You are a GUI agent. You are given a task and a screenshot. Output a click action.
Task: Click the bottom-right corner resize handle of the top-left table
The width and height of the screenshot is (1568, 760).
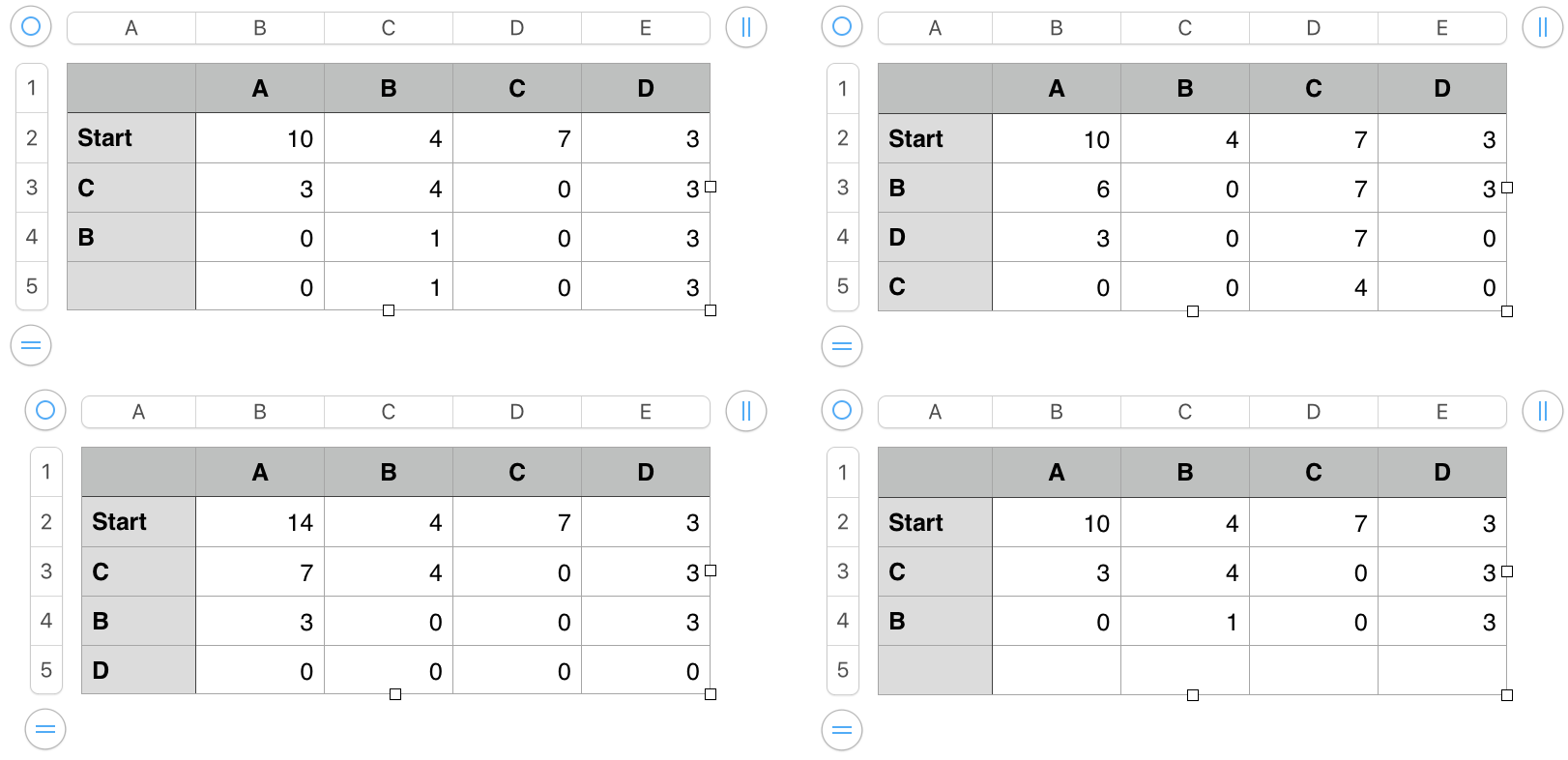711,310
